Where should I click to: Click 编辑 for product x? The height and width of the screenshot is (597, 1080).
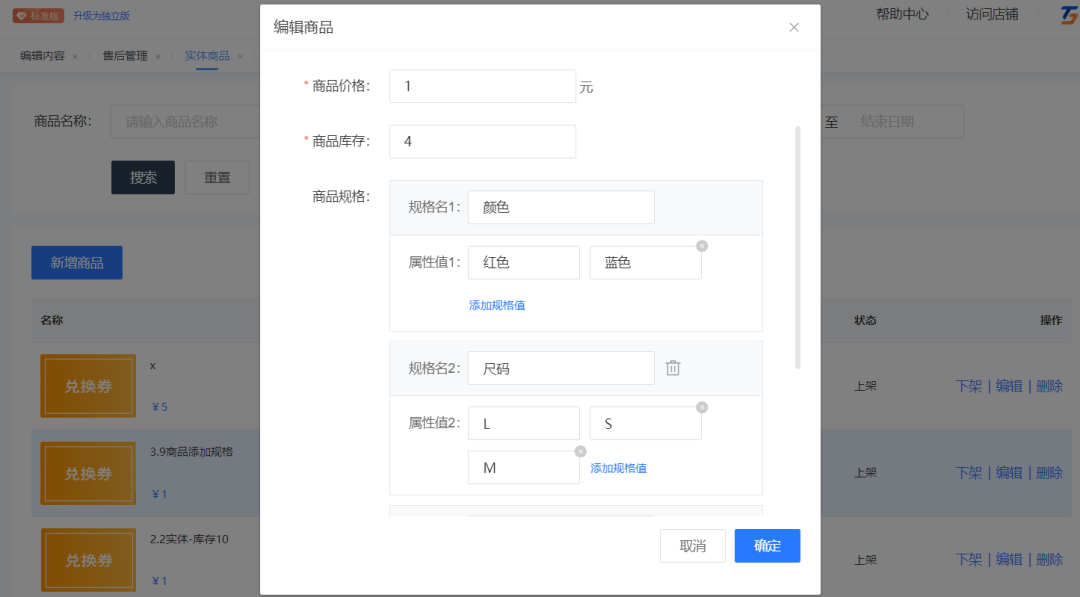(x=1009, y=386)
